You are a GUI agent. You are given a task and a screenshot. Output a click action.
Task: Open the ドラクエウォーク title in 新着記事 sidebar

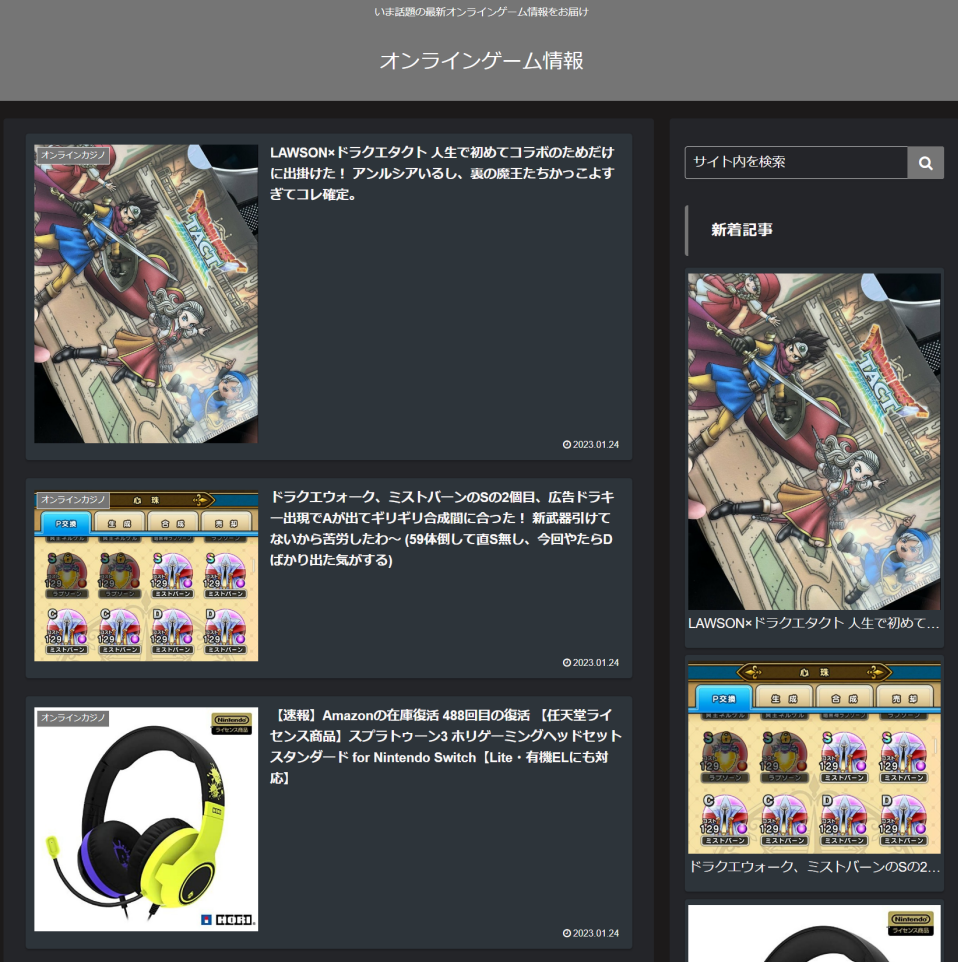tap(814, 866)
